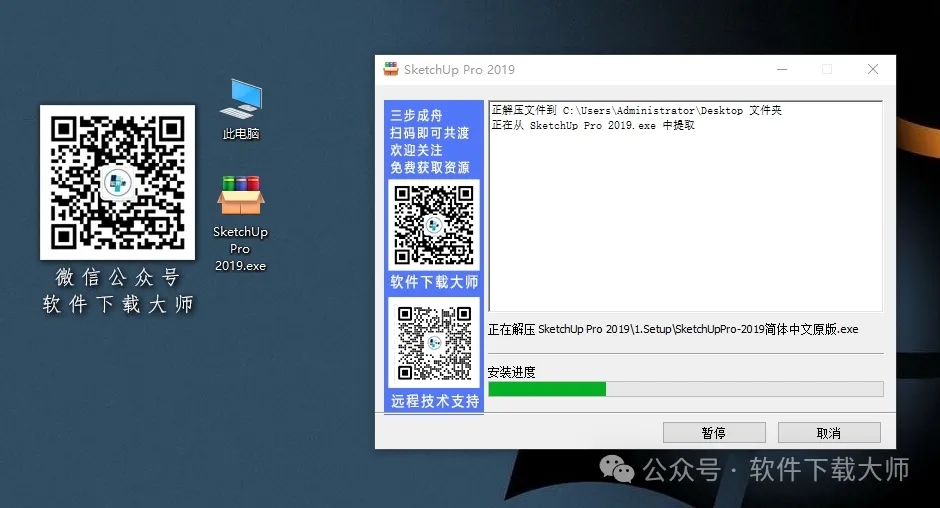Screen dimensions: 940x508
Task: Click the large QR code on the desktop
Action: click(x=117, y=182)
